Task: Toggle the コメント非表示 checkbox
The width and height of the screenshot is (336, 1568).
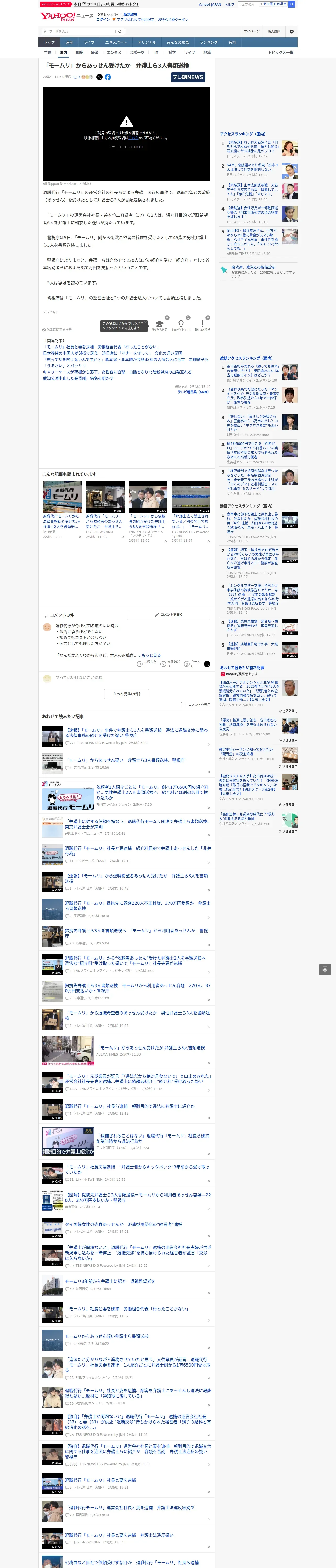Action: click(x=183, y=704)
